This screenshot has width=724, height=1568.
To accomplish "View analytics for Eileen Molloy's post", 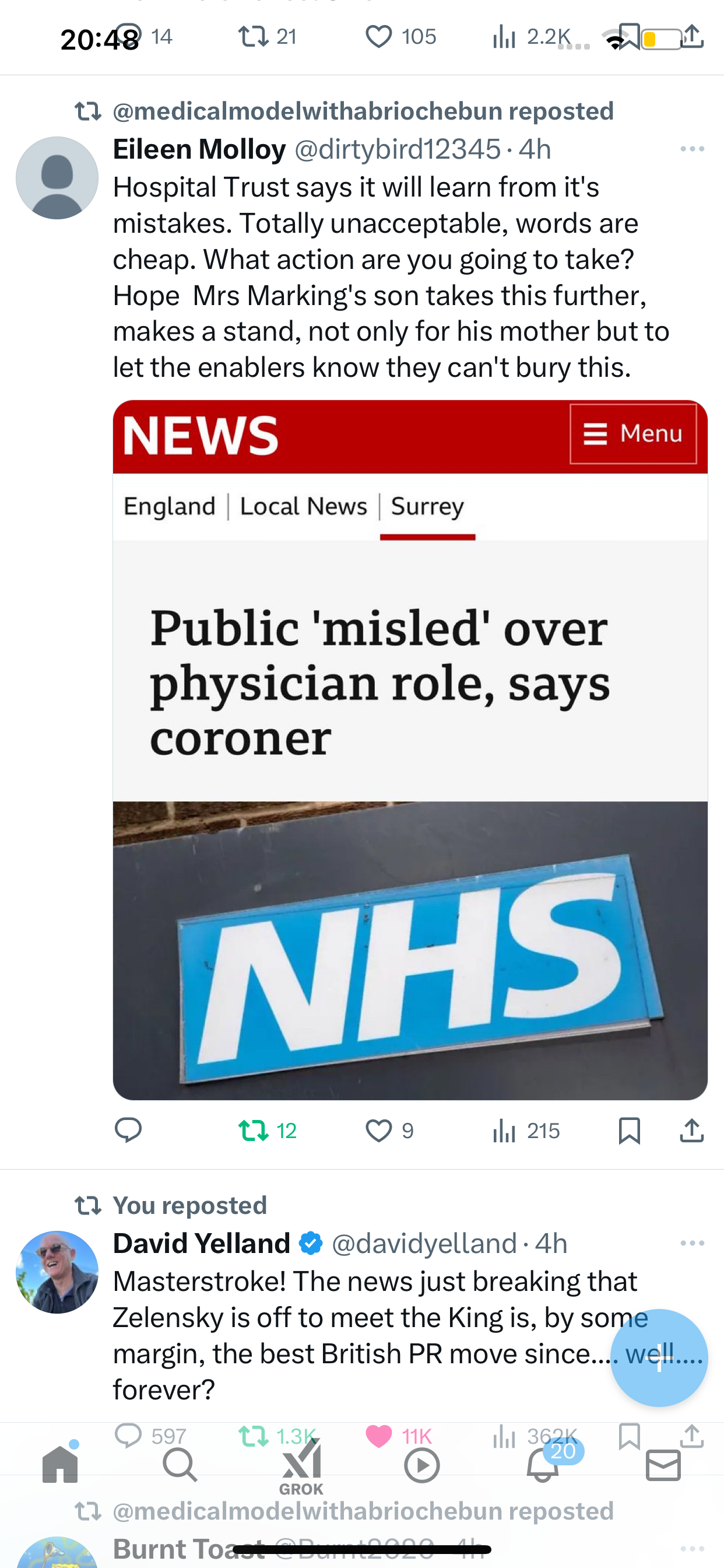I will click(x=526, y=1131).
